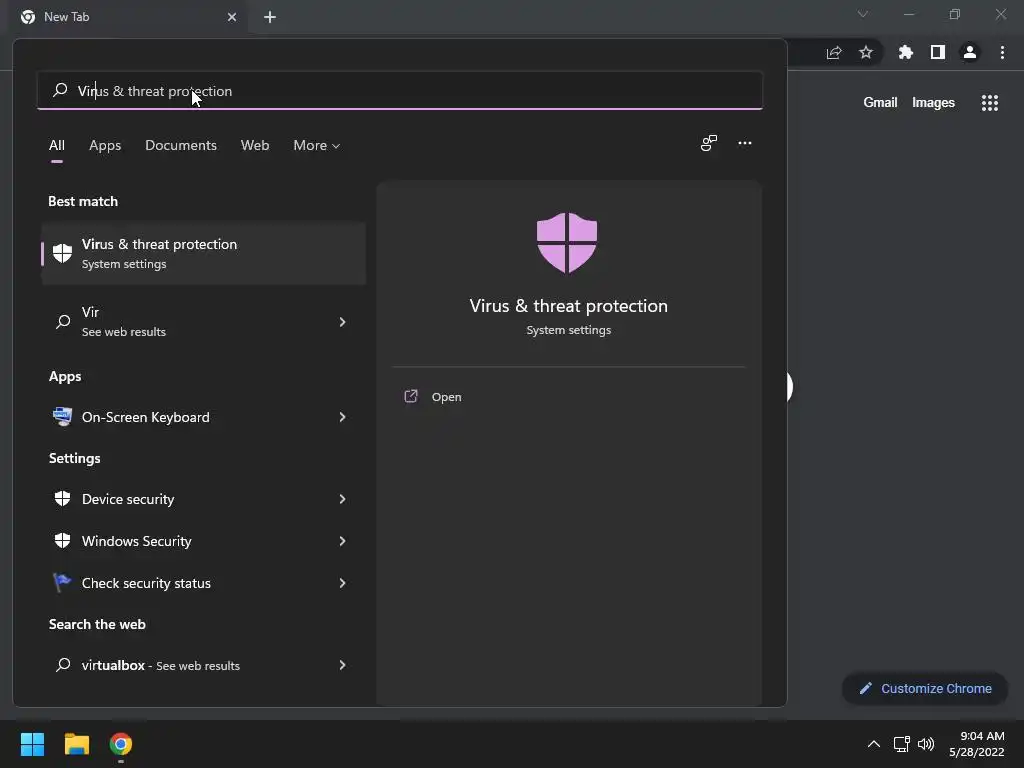Open Virus & threat protection best match
This screenshot has width=1024, height=768.
pyautogui.click(x=203, y=253)
